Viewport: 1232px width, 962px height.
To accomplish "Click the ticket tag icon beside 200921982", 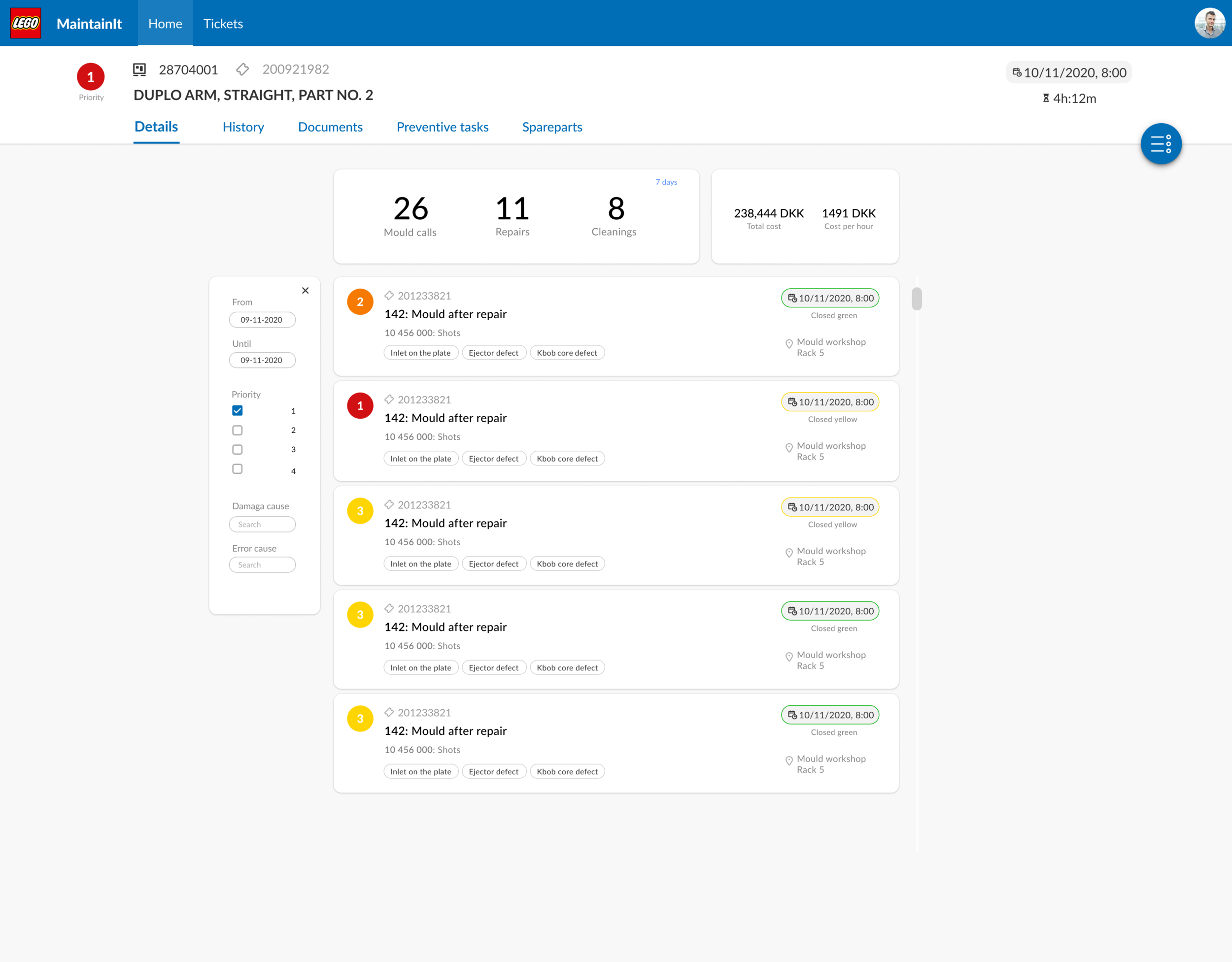I will tap(242, 69).
